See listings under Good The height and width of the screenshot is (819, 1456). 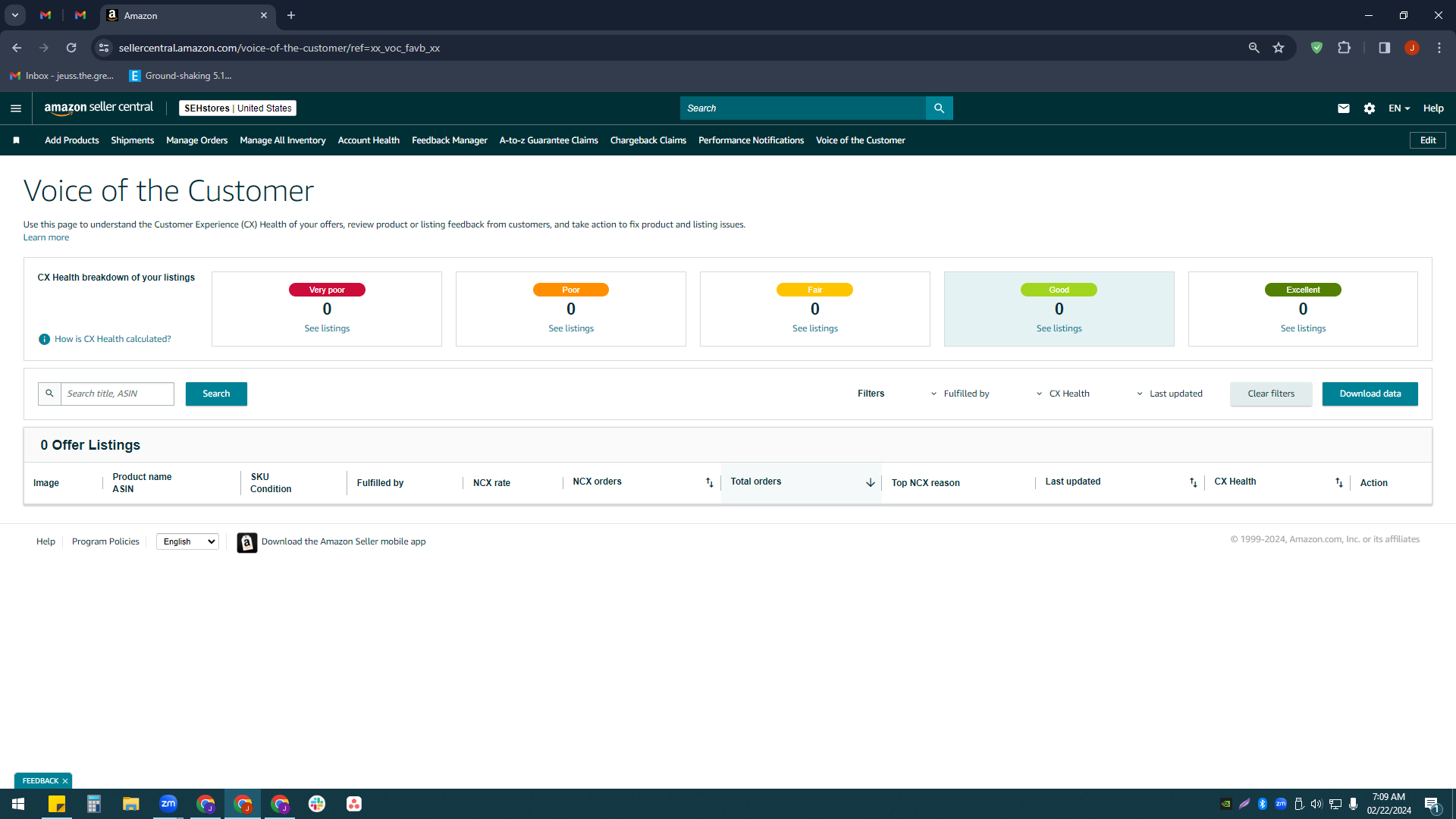[x=1059, y=328]
